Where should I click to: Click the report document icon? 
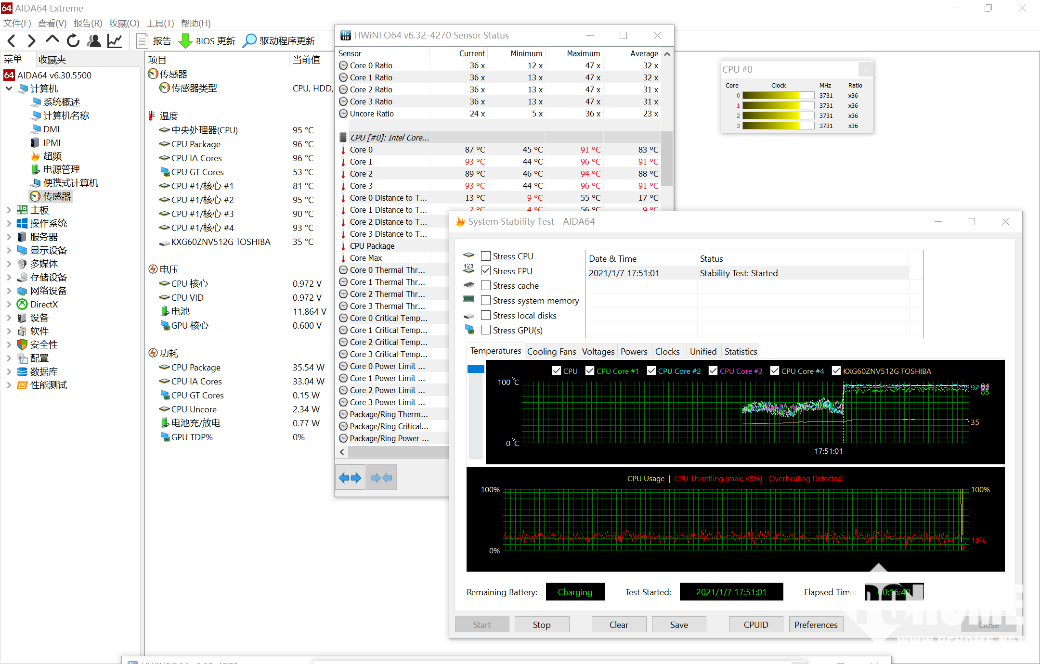(x=142, y=41)
